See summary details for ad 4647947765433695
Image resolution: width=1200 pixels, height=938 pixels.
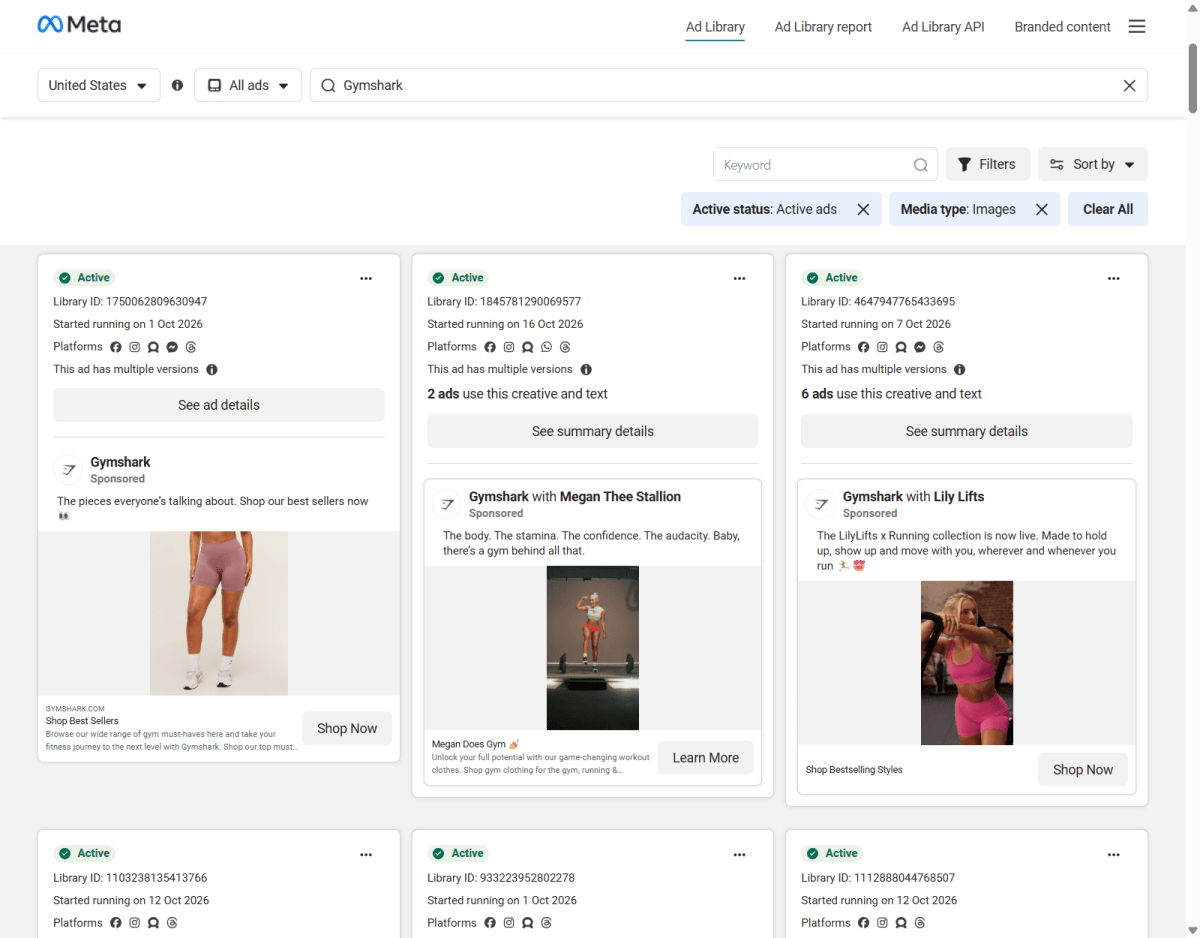[x=967, y=431]
